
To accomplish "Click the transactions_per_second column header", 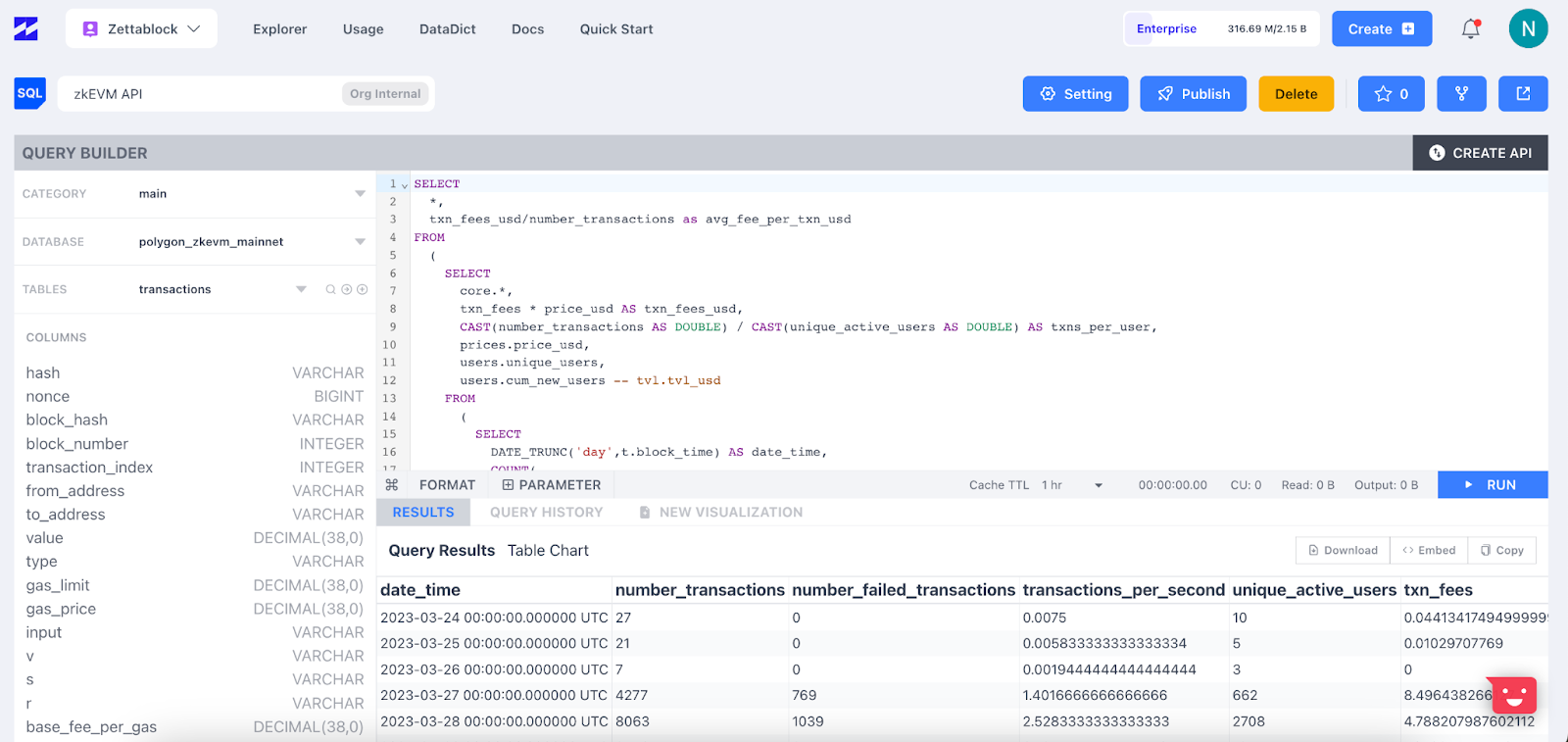I will [1123, 590].
